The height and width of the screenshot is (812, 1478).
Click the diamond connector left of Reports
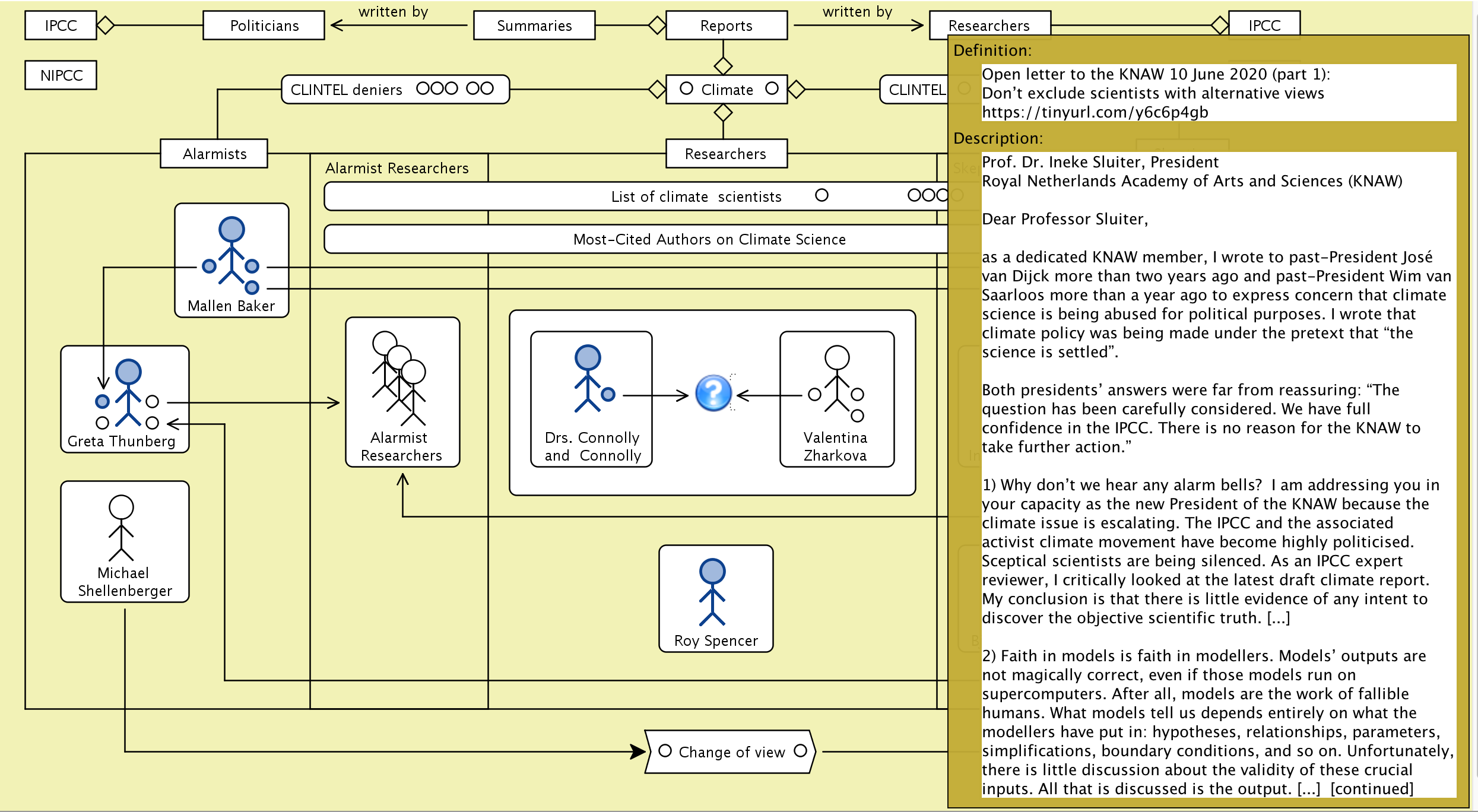[657, 26]
